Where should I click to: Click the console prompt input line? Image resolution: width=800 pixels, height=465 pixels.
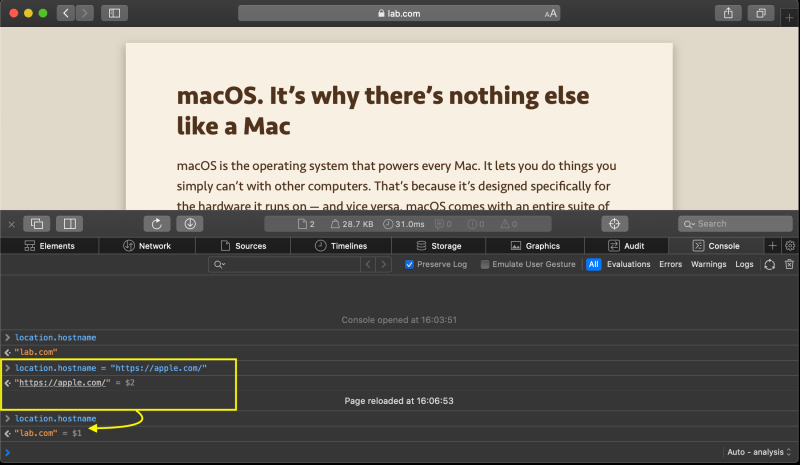click(x=362, y=452)
